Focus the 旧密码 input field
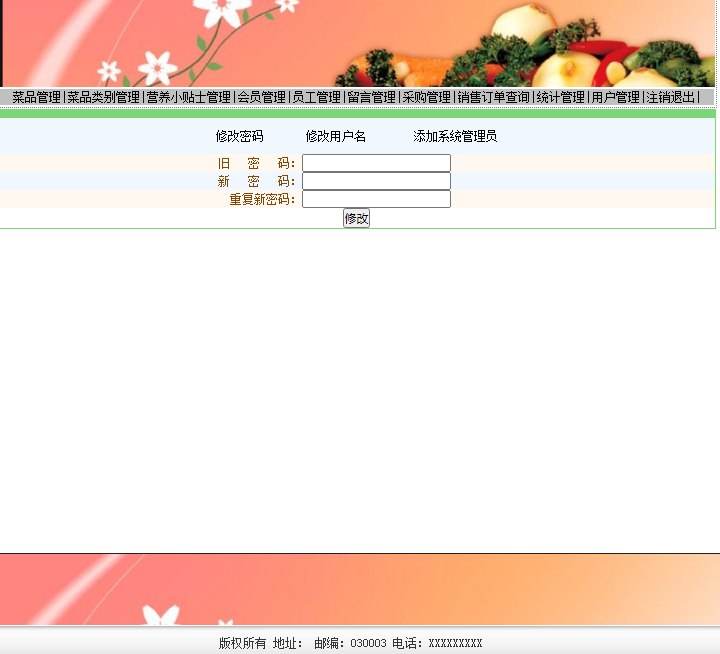Screen dimensions: 720x654 point(377,163)
